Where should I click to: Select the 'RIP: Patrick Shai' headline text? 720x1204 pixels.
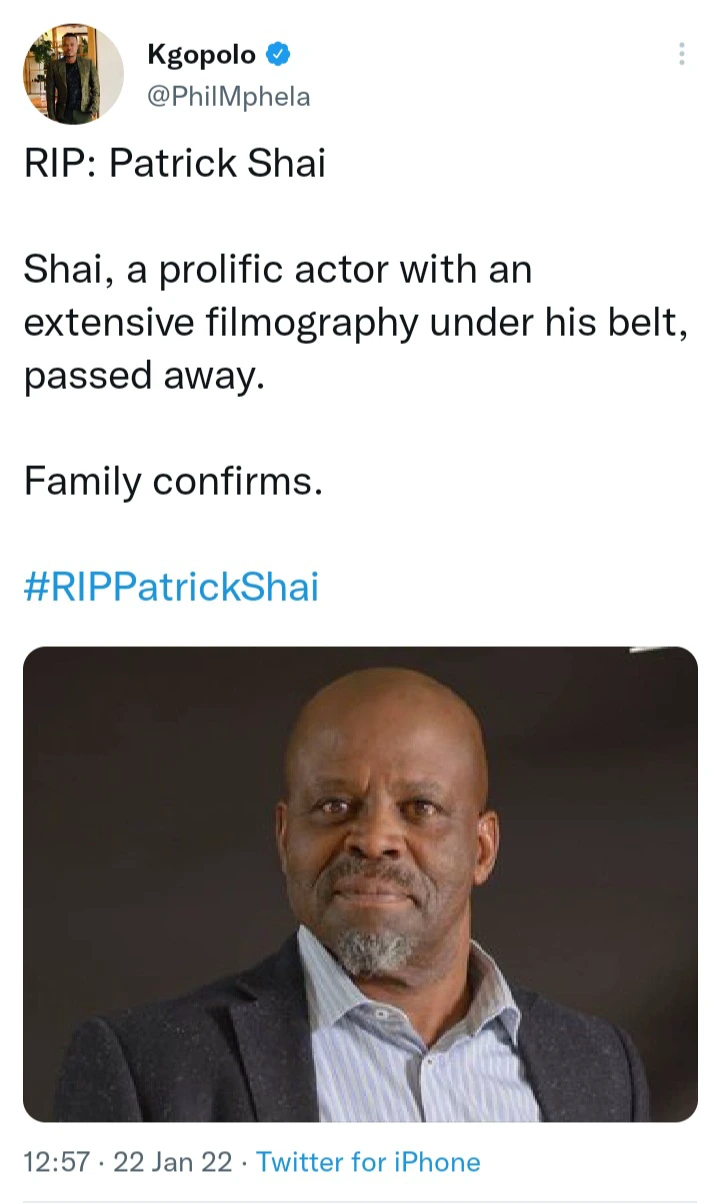tap(175, 162)
